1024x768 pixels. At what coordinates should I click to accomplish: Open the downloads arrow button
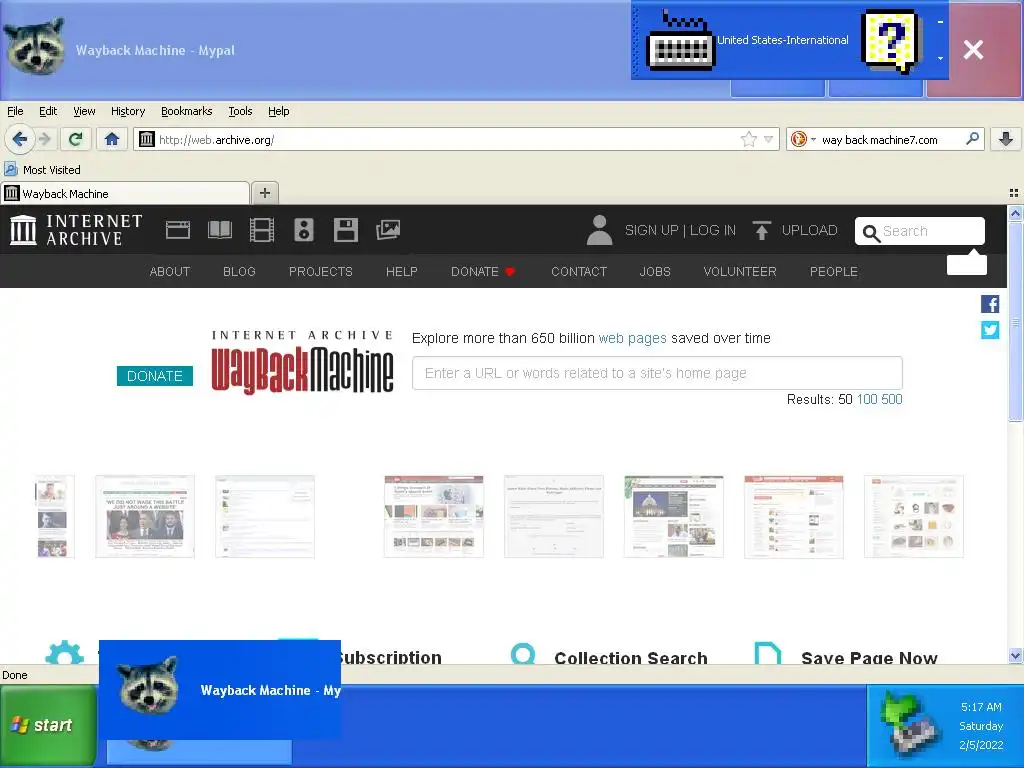[x=1006, y=139]
